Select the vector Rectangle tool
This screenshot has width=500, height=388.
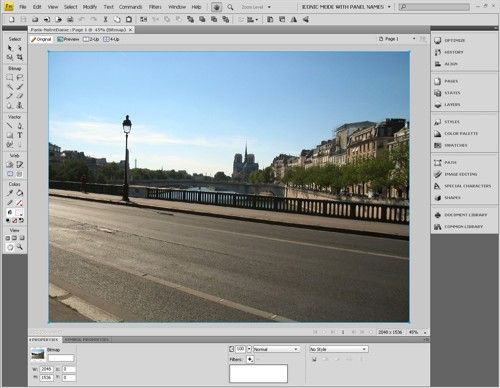10,135
